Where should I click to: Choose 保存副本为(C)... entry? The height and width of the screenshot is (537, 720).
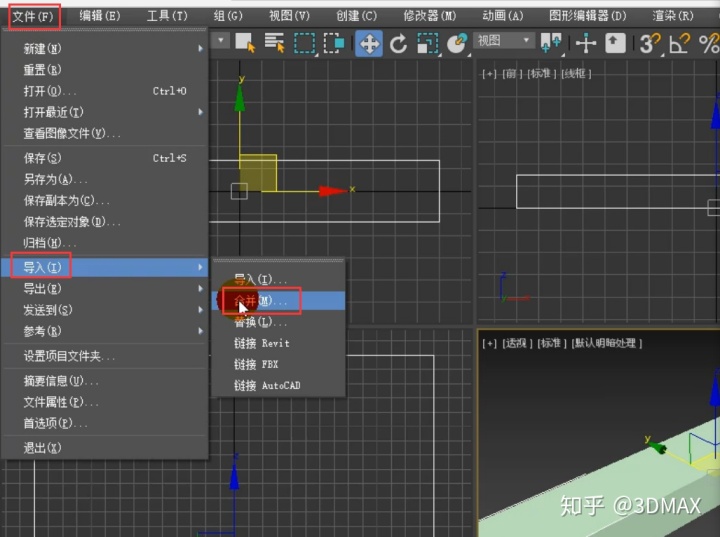pos(105,200)
